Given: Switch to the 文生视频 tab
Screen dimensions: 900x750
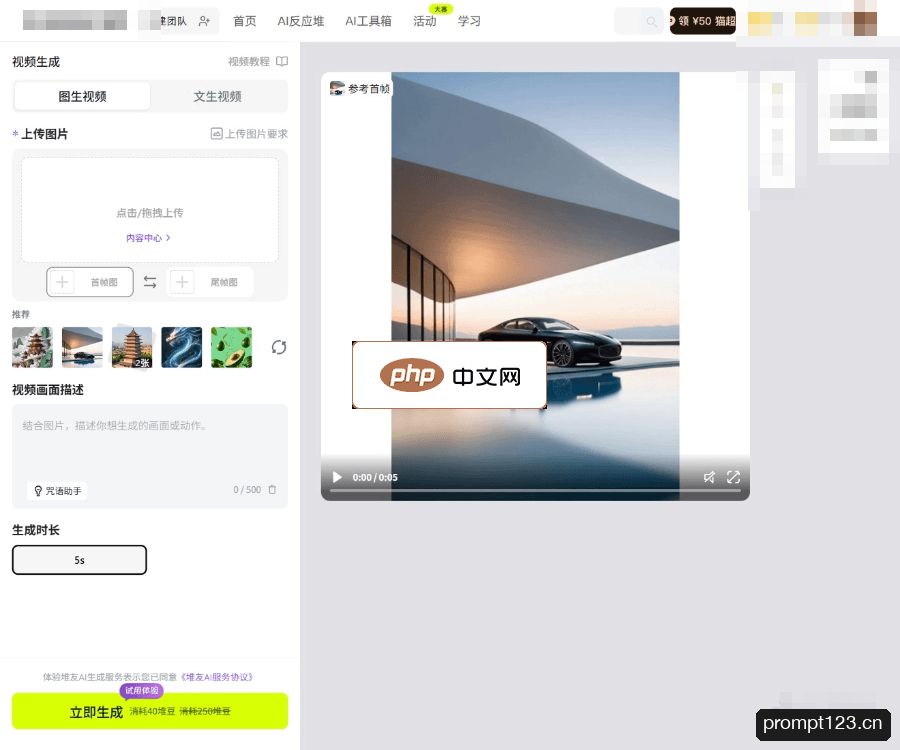Looking at the screenshot, I should pyautogui.click(x=218, y=96).
